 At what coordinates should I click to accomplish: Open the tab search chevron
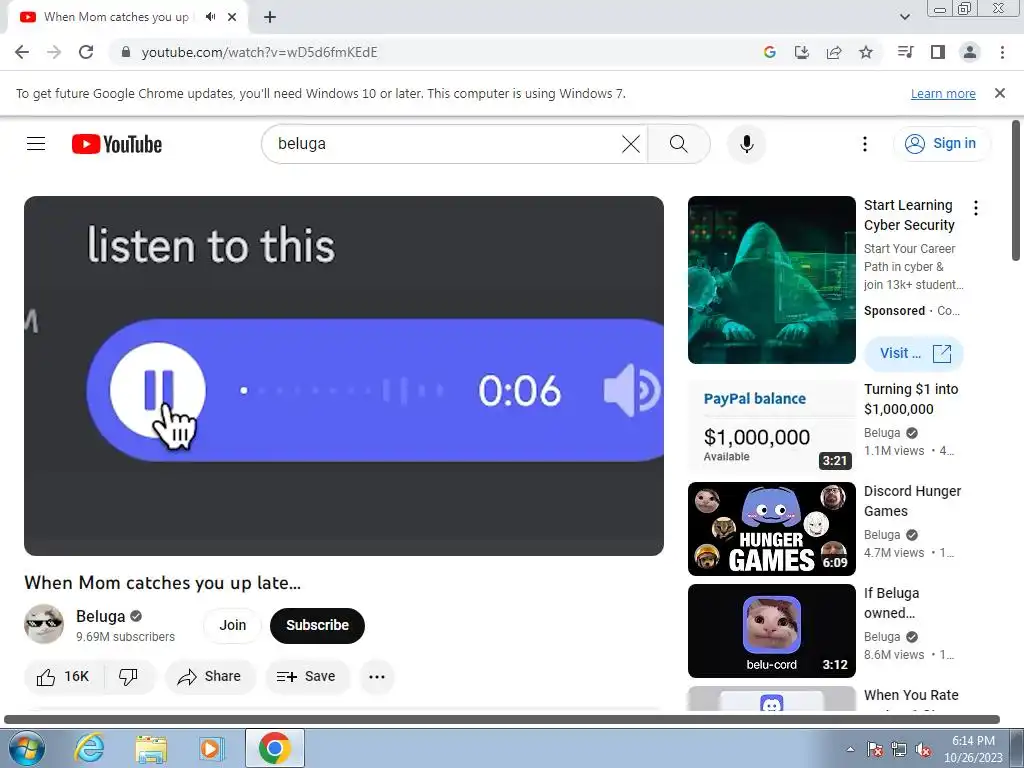click(x=904, y=17)
